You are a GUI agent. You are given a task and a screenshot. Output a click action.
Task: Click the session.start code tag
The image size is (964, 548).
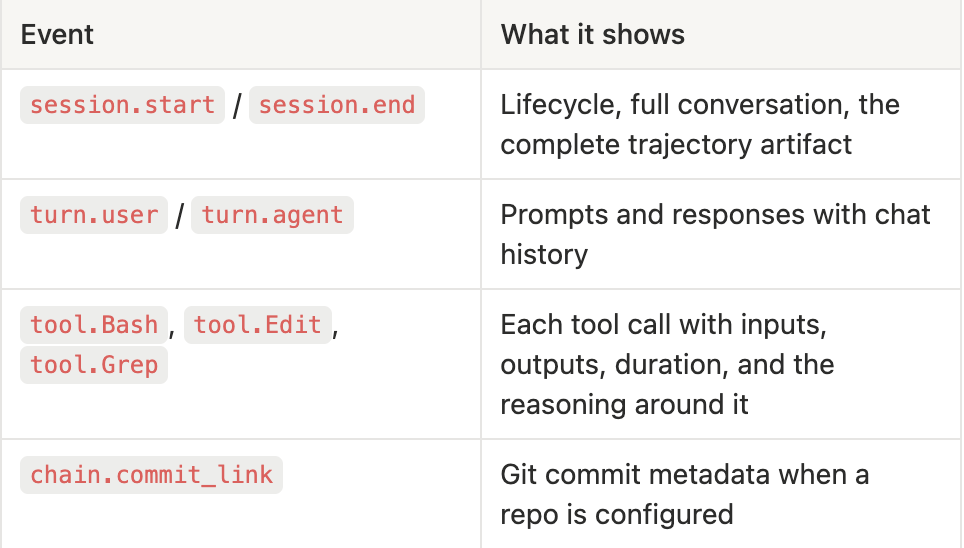pos(122,105)
